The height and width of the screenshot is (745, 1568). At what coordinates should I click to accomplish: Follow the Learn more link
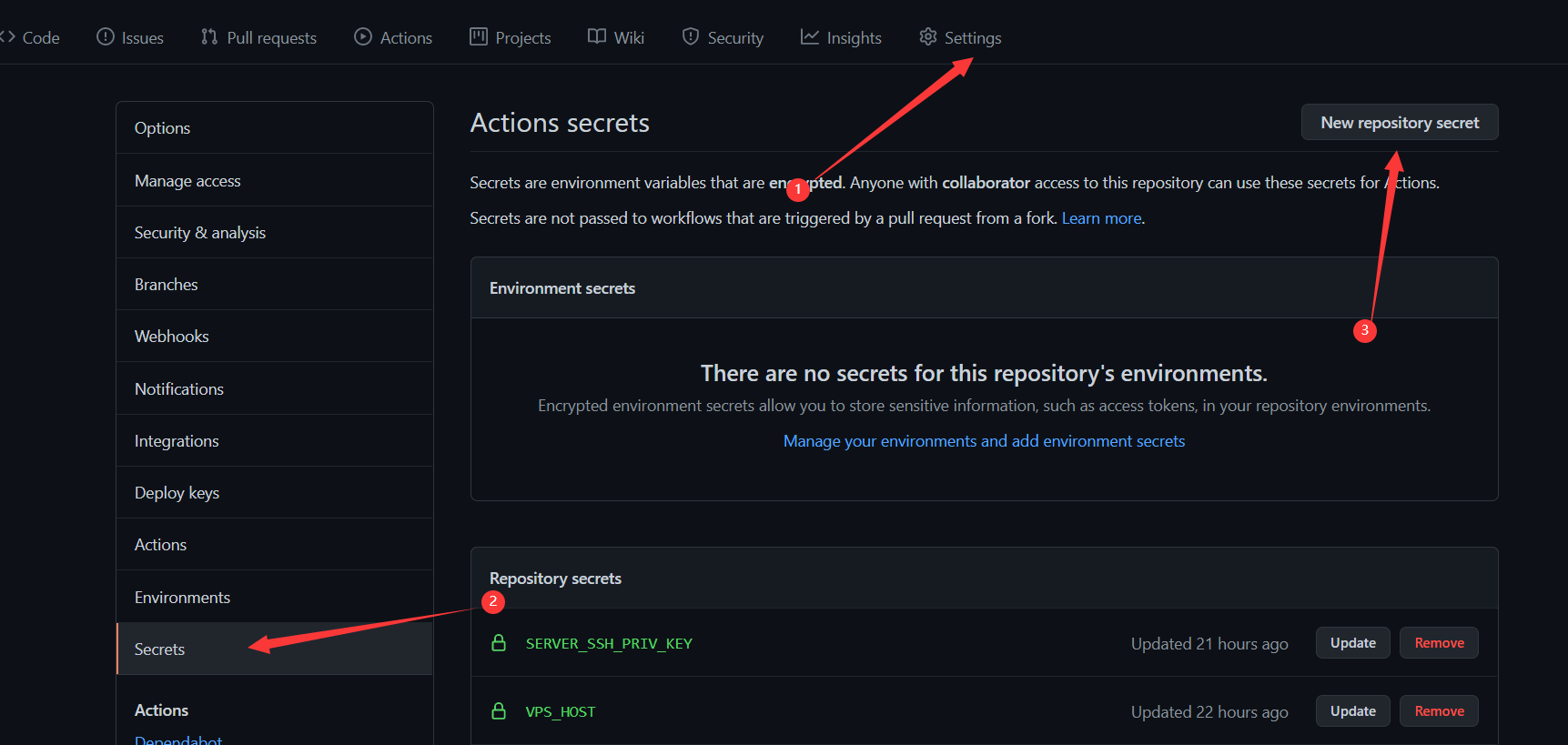[1101, 218]
